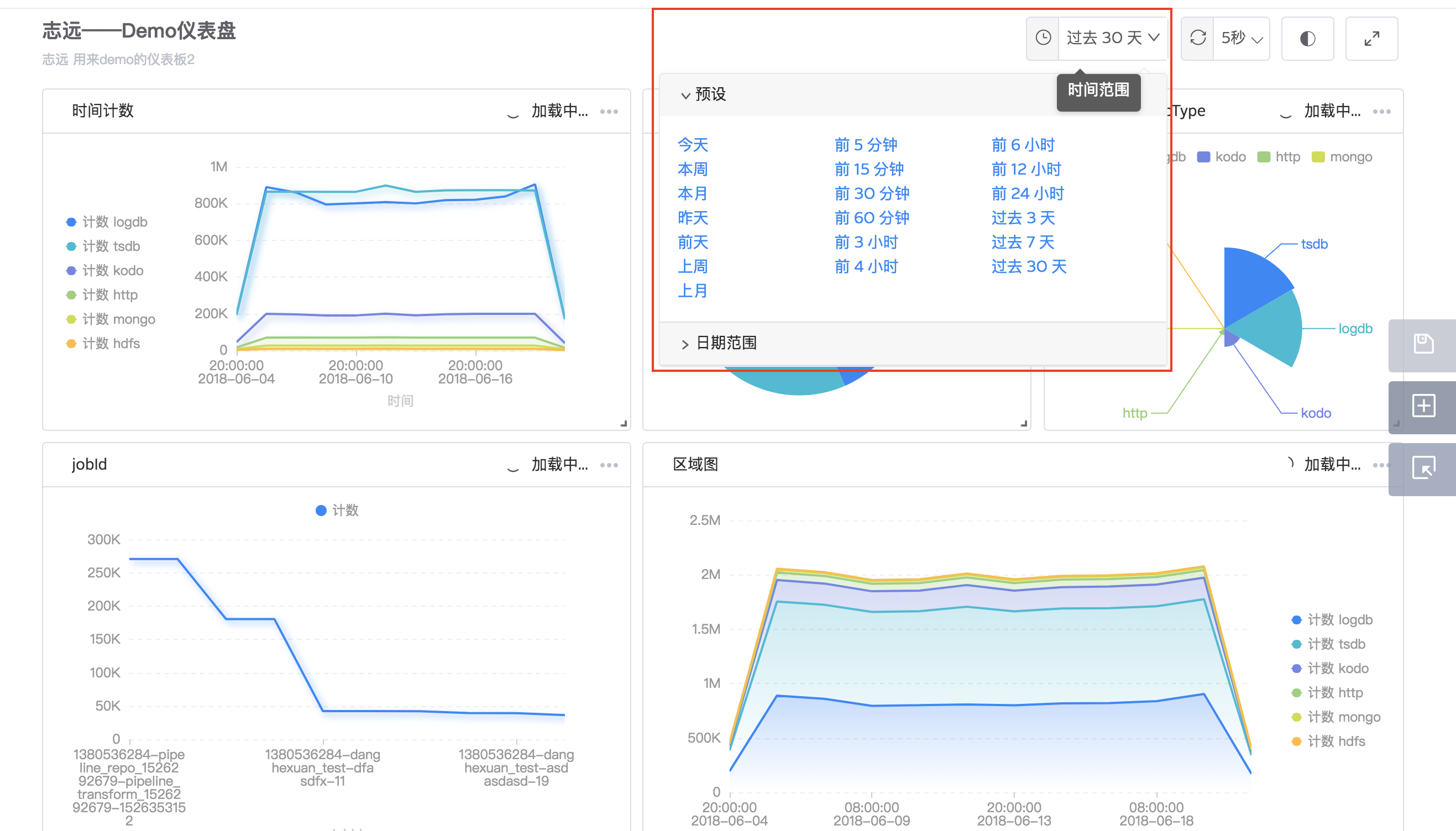Open the 5秒 refresh interval dropdown
This screenshot has height=831, width=1456.
coord(1242,38)
